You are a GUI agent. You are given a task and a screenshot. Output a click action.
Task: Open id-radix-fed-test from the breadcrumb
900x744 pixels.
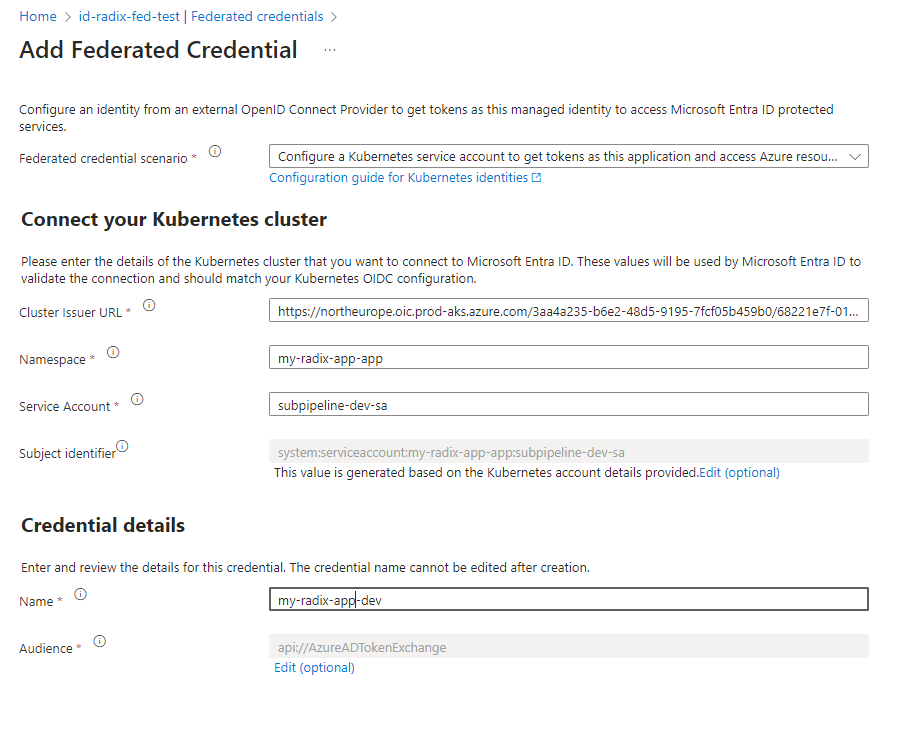pos(128,16)
